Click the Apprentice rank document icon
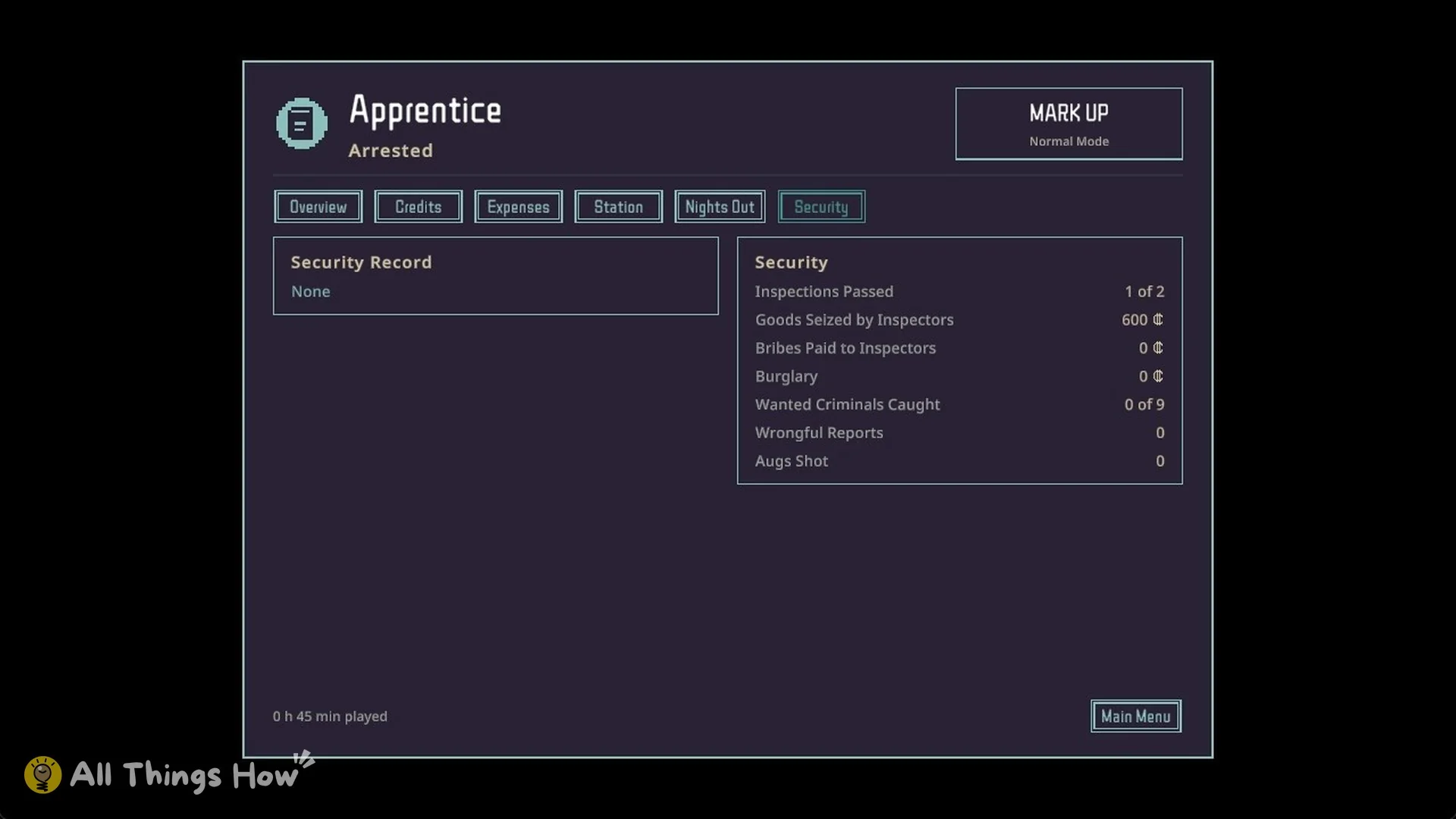The width and height of the screenshot is (1456, 819). (x=302, y=124)
